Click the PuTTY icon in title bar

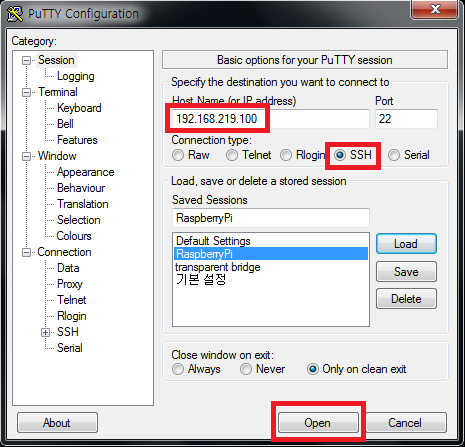tap(15, 14)
